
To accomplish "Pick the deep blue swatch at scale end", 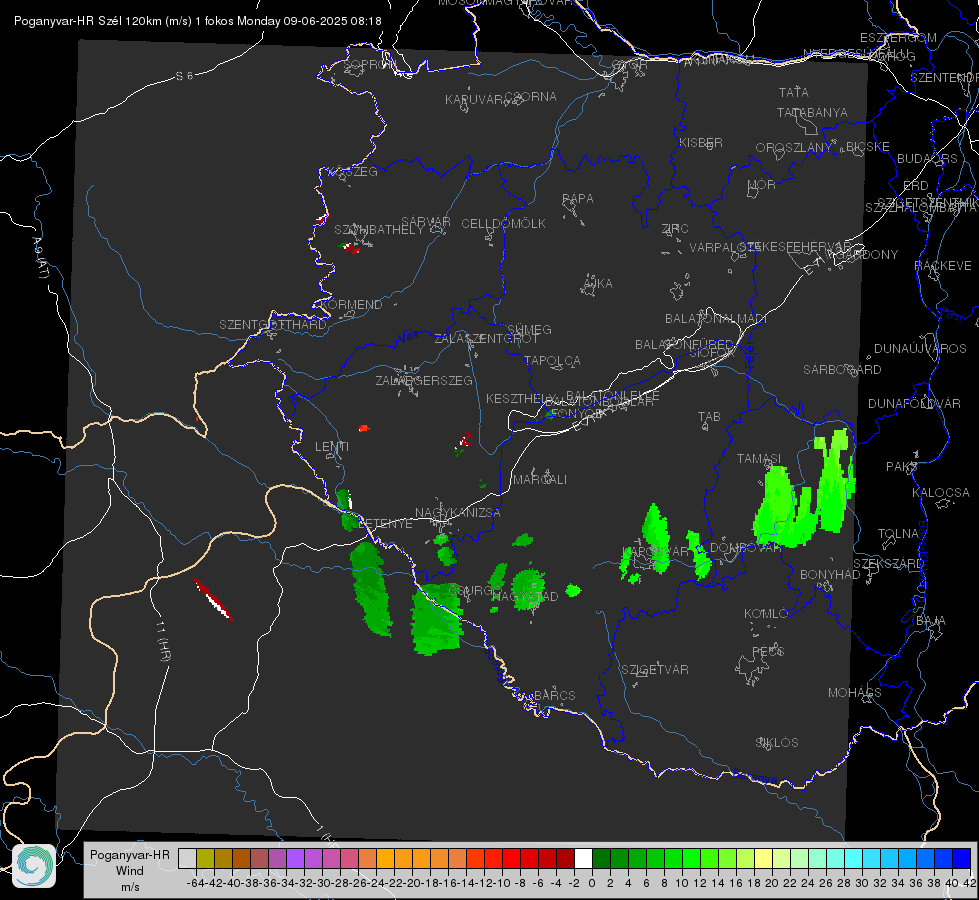I will click(962, 859).
